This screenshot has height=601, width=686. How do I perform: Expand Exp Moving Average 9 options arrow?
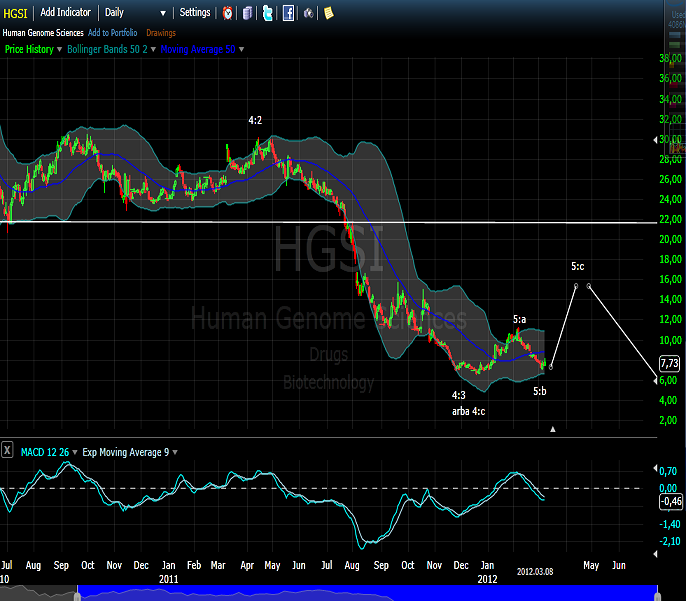[x=175, y=452]
